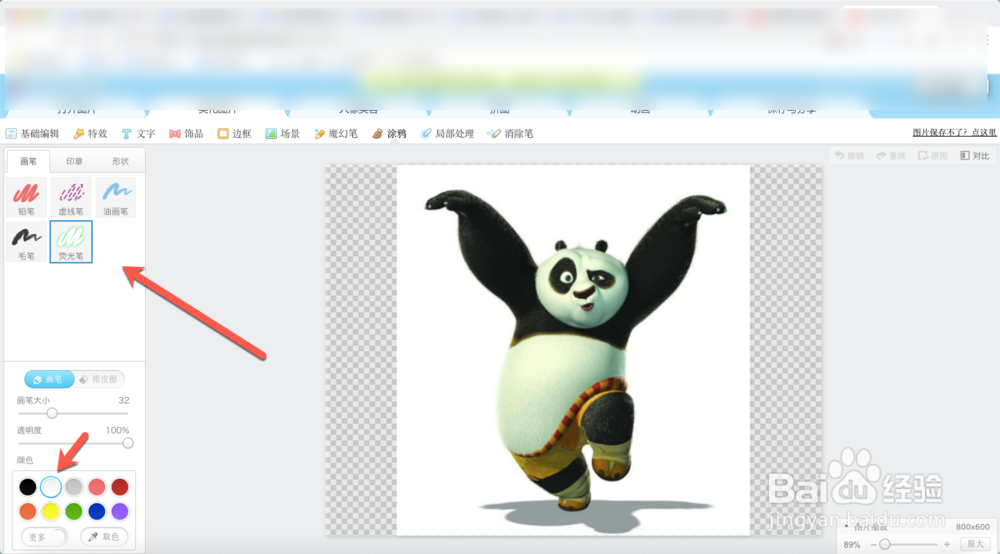Select the 铅笔 pencil brush

[x=26, y=198]
